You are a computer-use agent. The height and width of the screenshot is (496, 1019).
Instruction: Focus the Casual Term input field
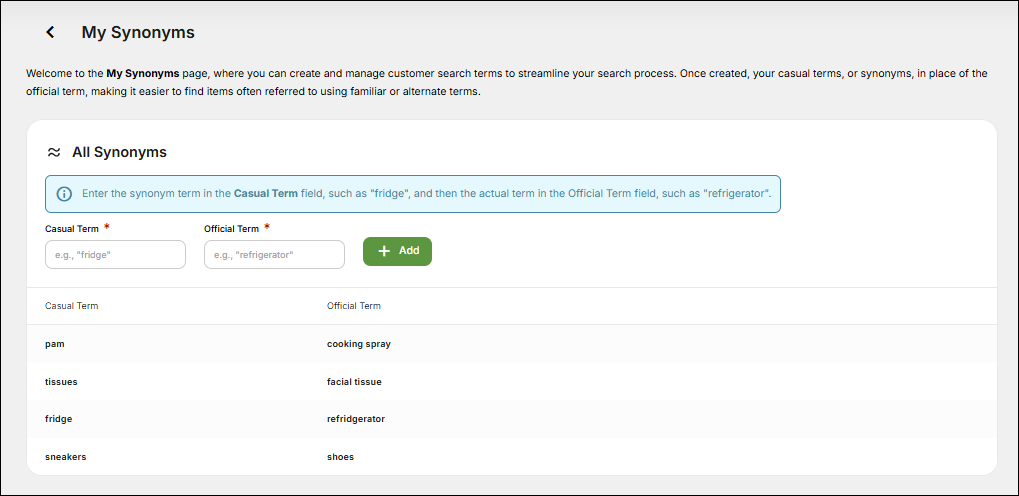(x=115, y=255)
